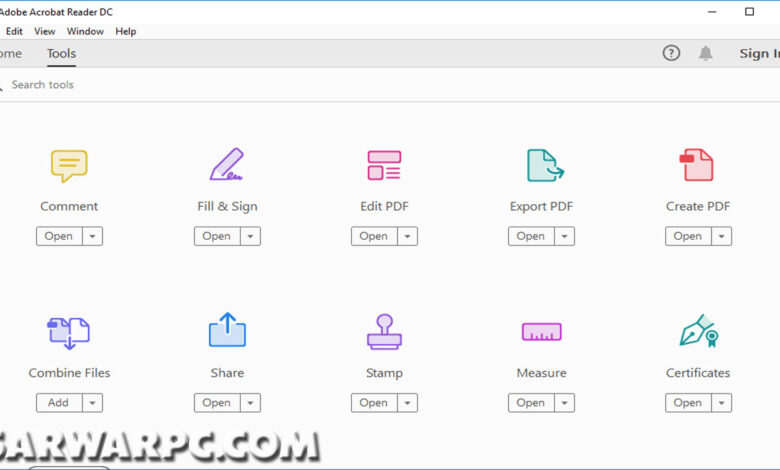780x470 pixels.
Task: Expand the Export PDF dropdown arrow
Action: click(x=565, y=236)
